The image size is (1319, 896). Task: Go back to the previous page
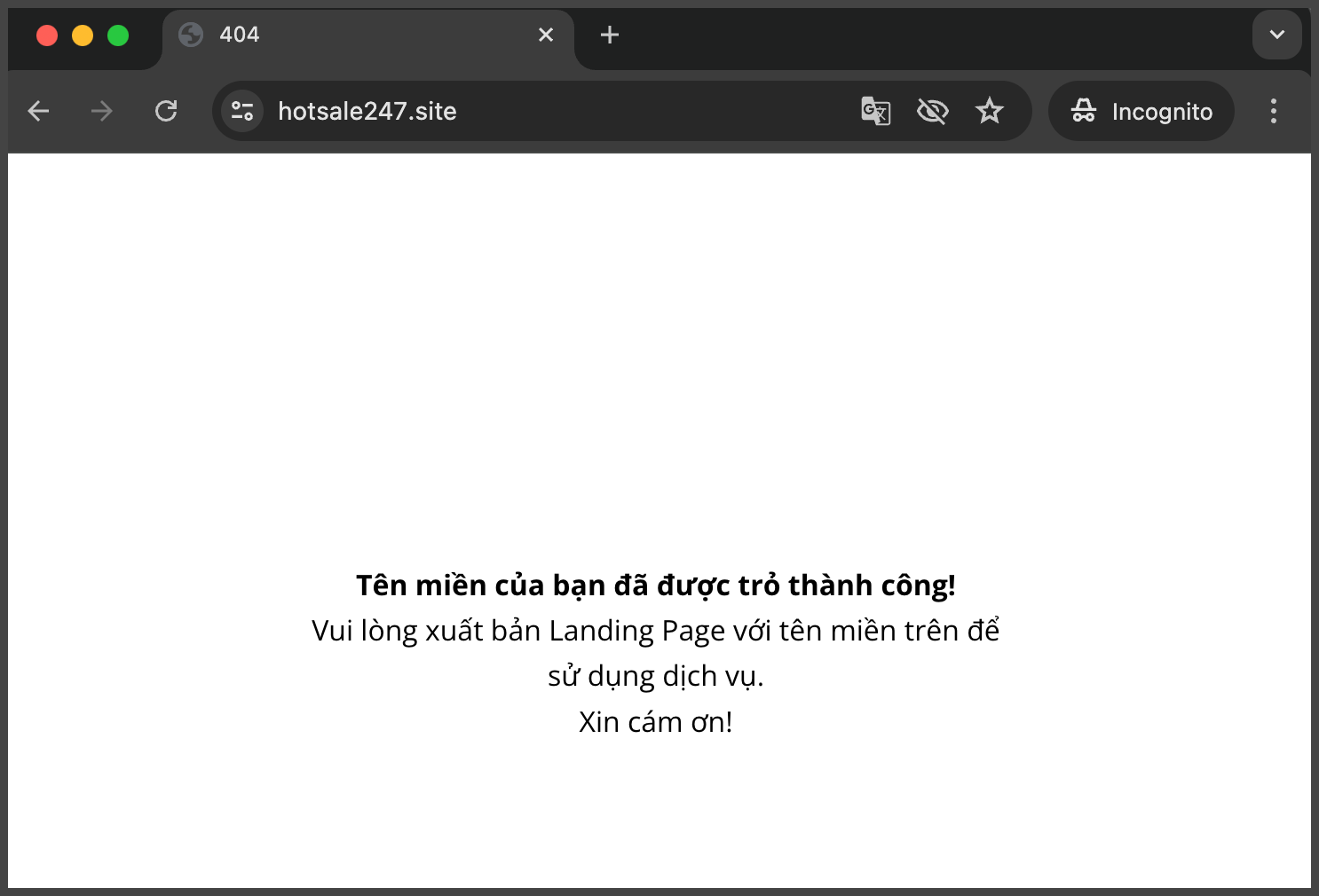pyautogui.click(x=38, y=111)
